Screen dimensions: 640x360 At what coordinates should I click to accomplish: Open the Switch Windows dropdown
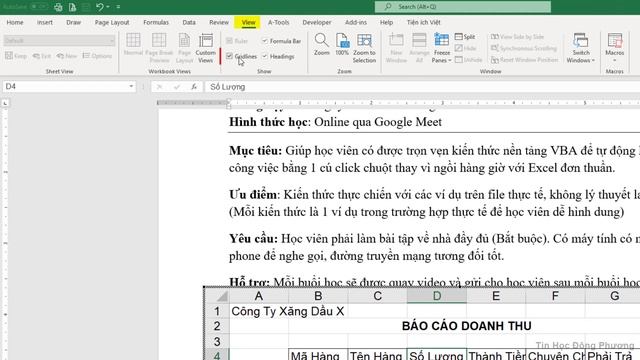tap(580, 57)
